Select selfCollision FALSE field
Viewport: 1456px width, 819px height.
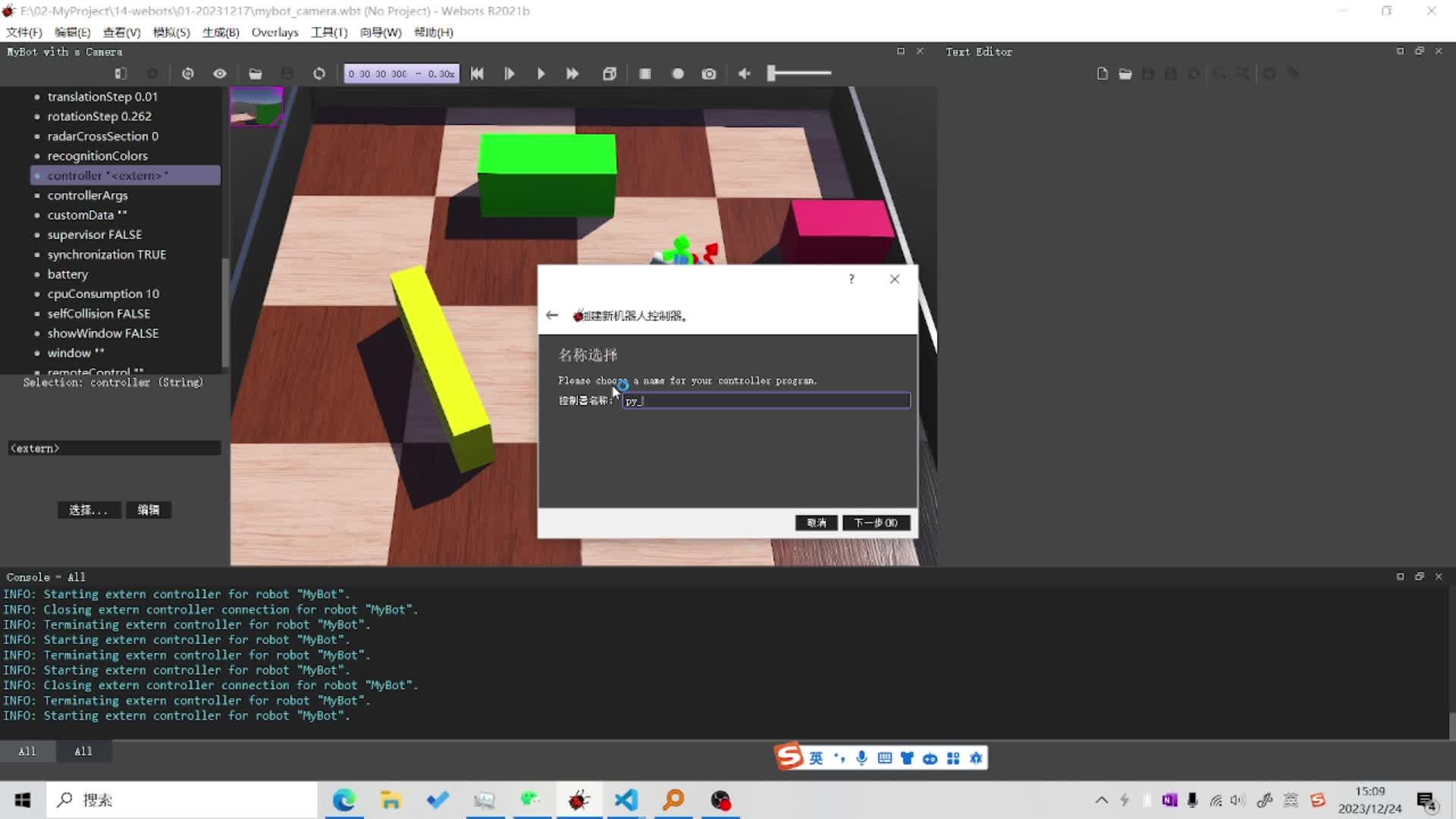pyautogui.click(x=99, y=313)
